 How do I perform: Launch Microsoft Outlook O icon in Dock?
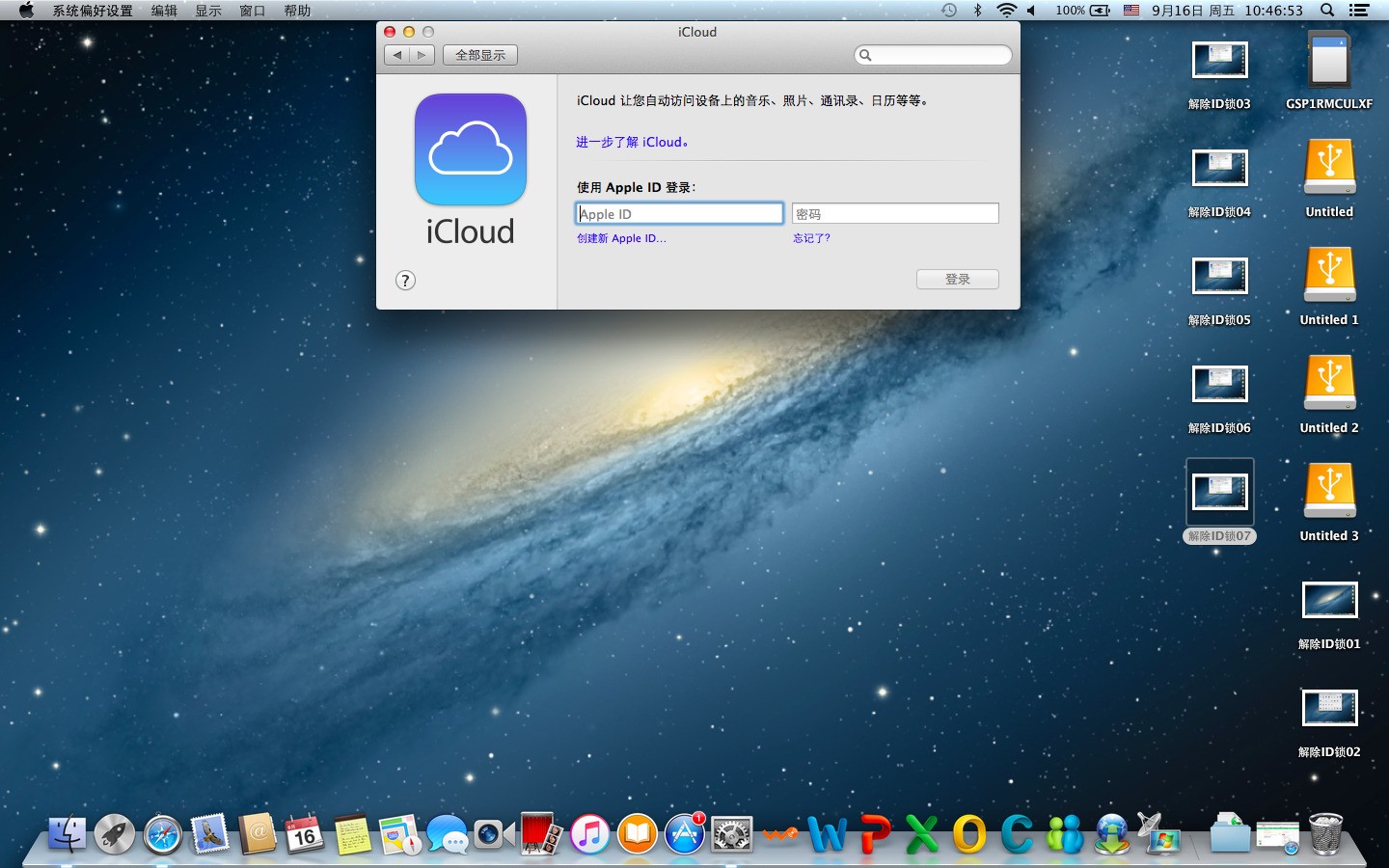tap(969, 834)
